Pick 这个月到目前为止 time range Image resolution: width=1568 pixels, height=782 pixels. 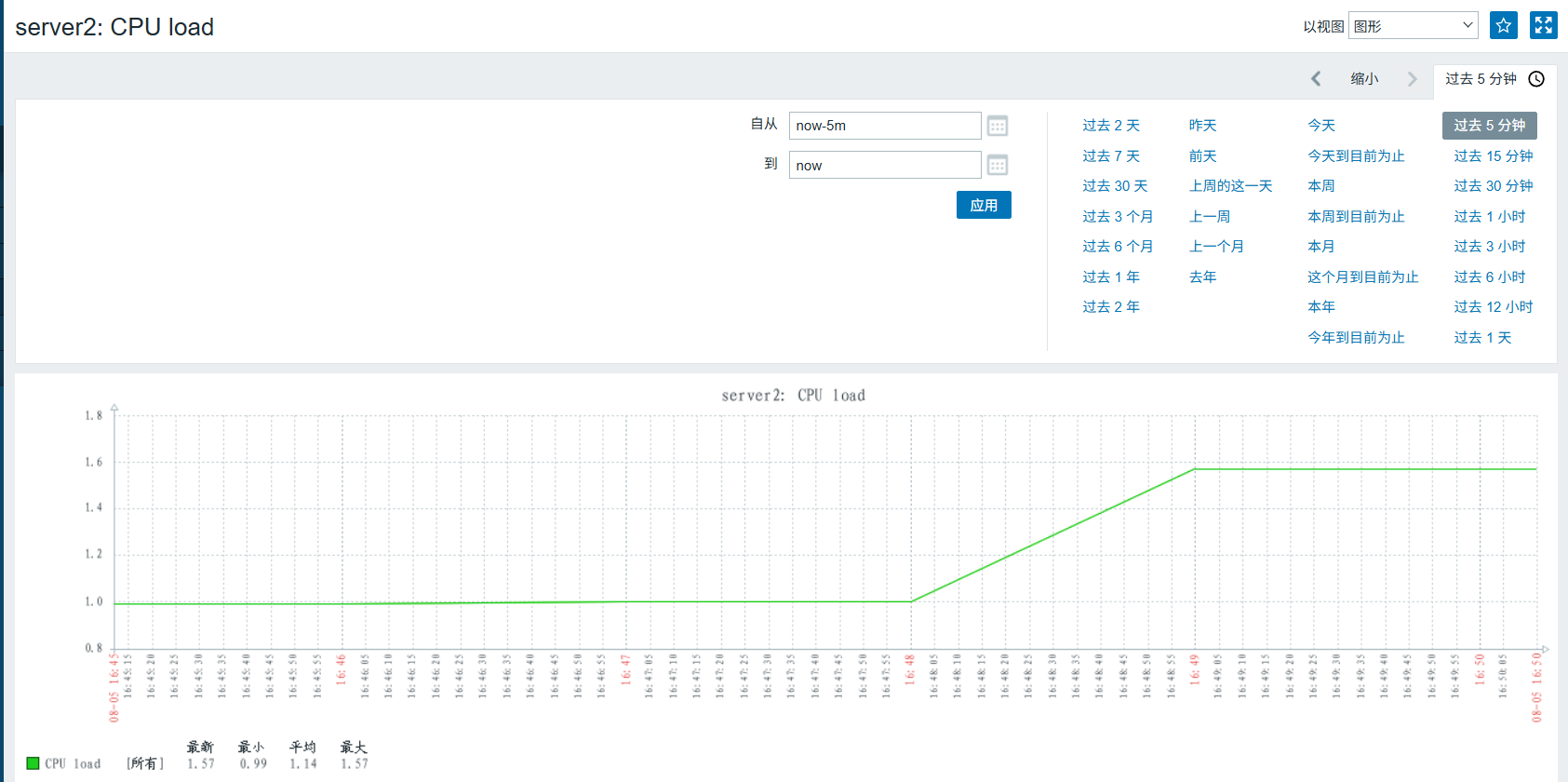point(1363,277)
